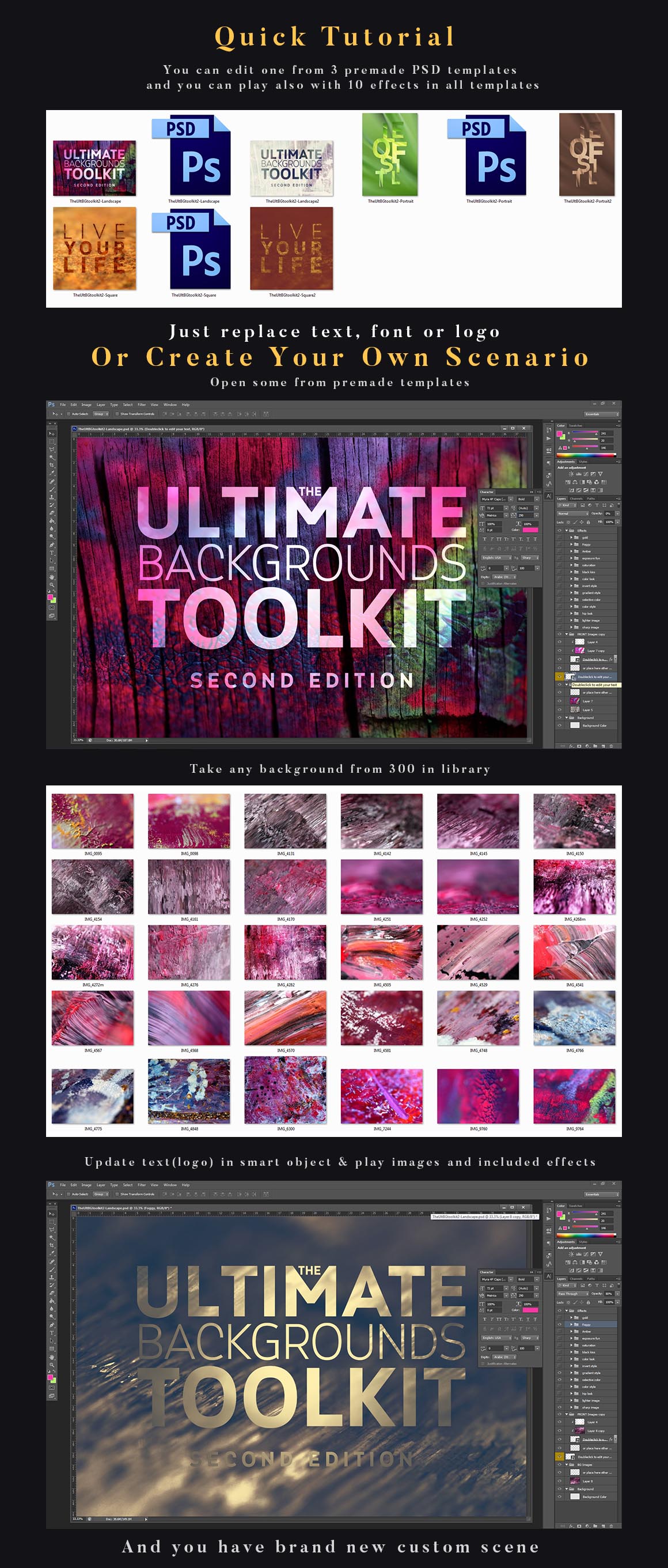Click the delete layer trash icon in gold-text window

click(611, 1525)
